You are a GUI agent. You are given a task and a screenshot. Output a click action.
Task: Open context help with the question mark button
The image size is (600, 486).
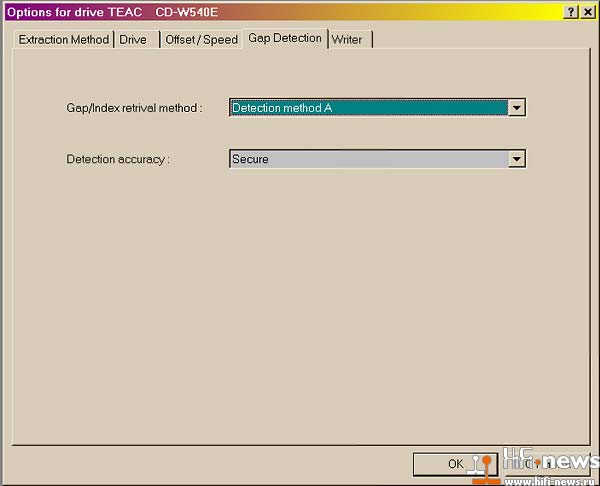click(571, 12)
